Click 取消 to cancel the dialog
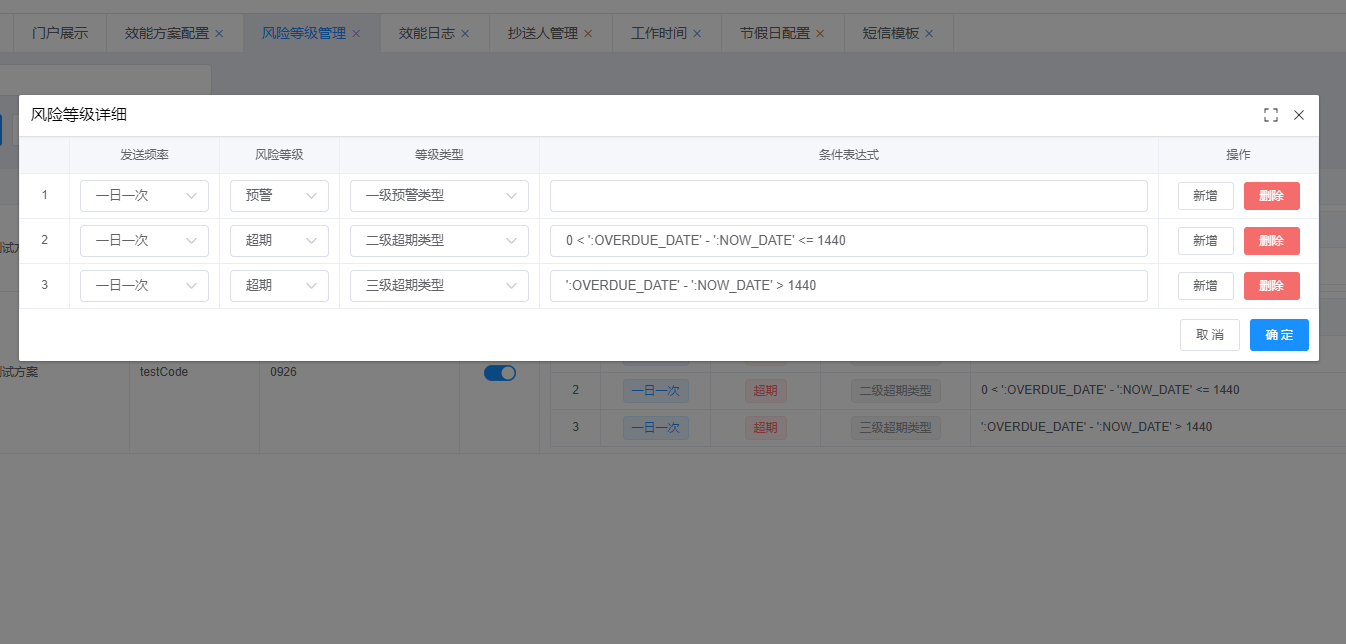Screen dimensions: 1346x644 click(x=1210, y=335)
